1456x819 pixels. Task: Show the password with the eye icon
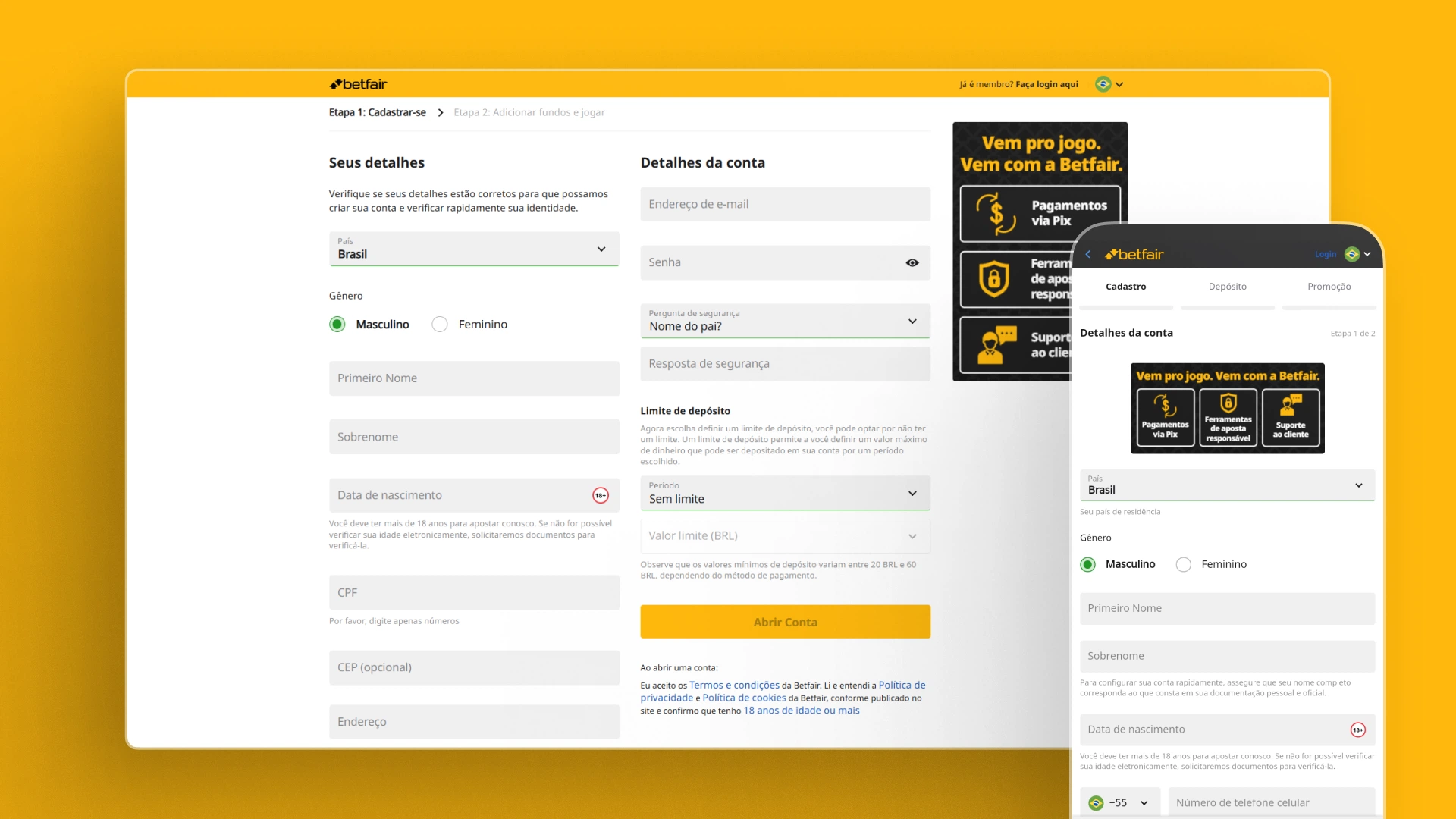912,262
